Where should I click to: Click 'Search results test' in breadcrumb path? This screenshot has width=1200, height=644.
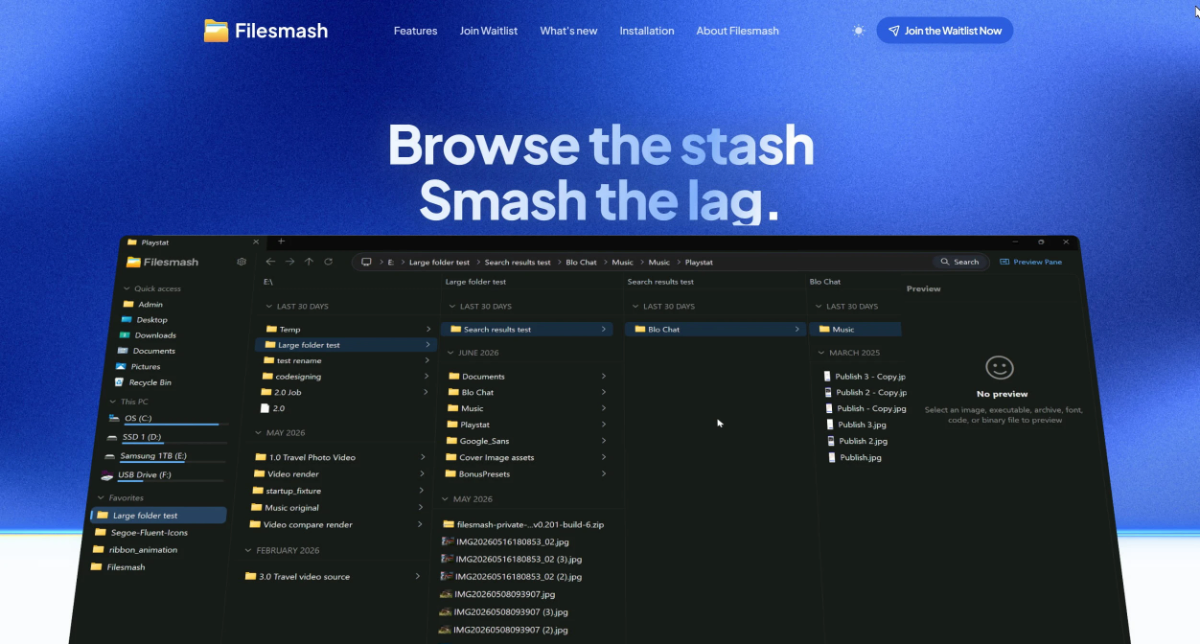[517, 262]
